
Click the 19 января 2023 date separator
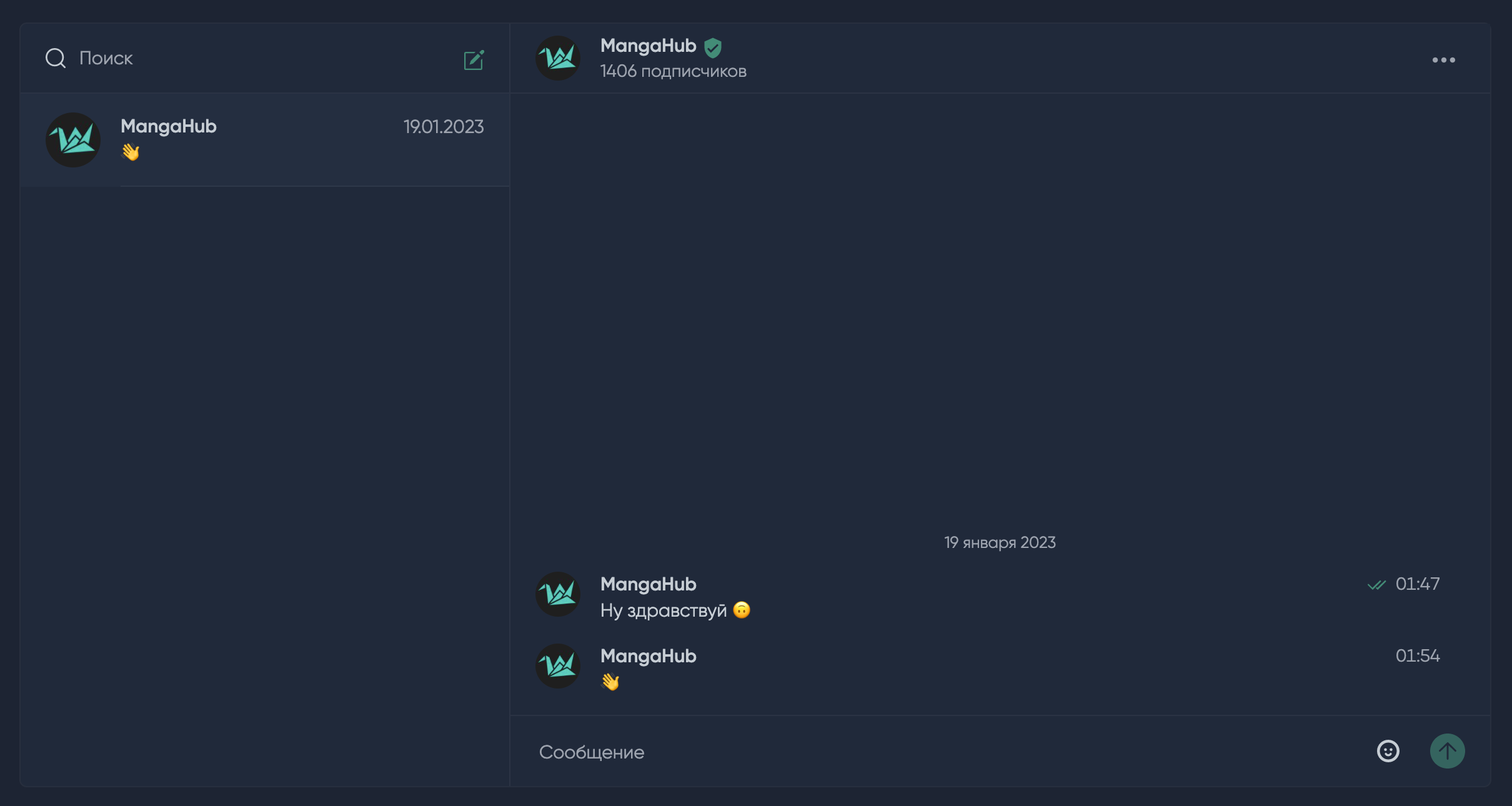pyautogui.click(x=1000, y=542)
